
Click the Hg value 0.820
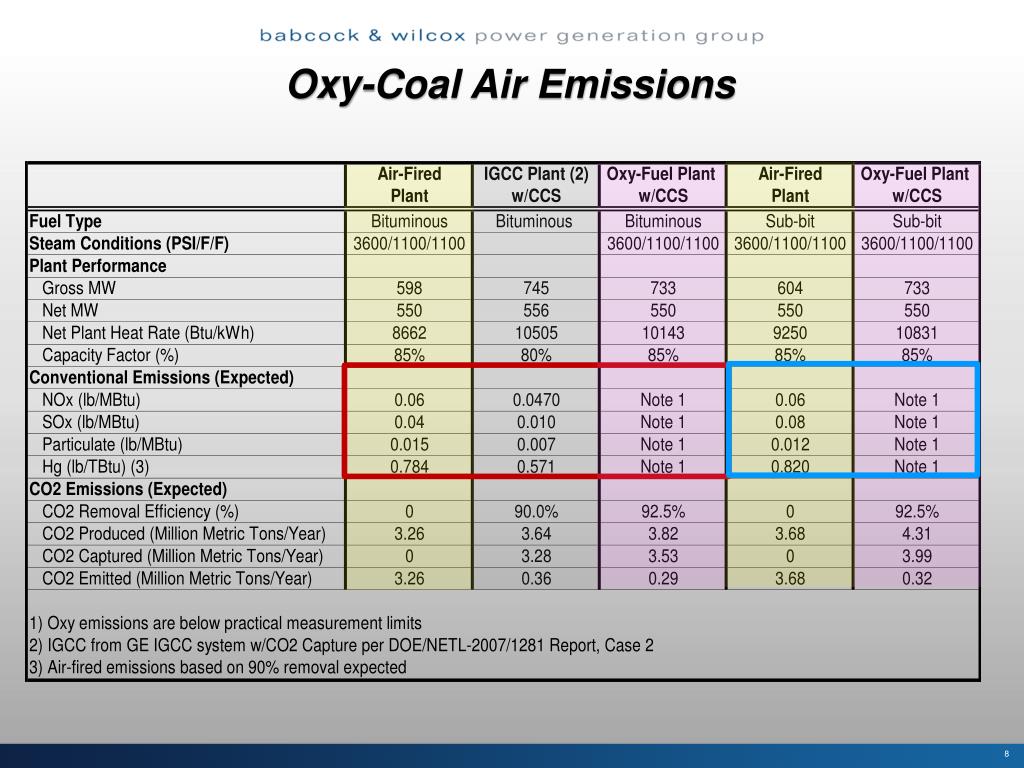pos(790,467)
